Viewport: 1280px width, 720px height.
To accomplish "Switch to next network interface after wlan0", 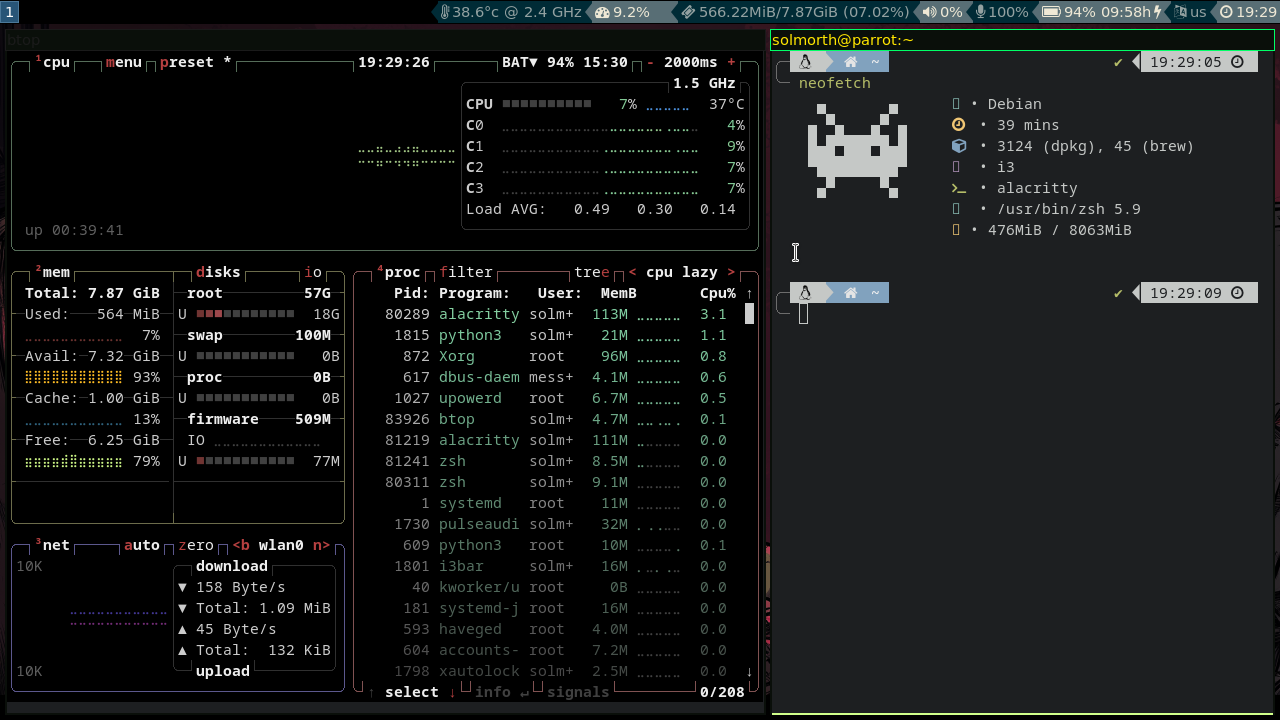I will pyautogui.click(x=321, y=545).
